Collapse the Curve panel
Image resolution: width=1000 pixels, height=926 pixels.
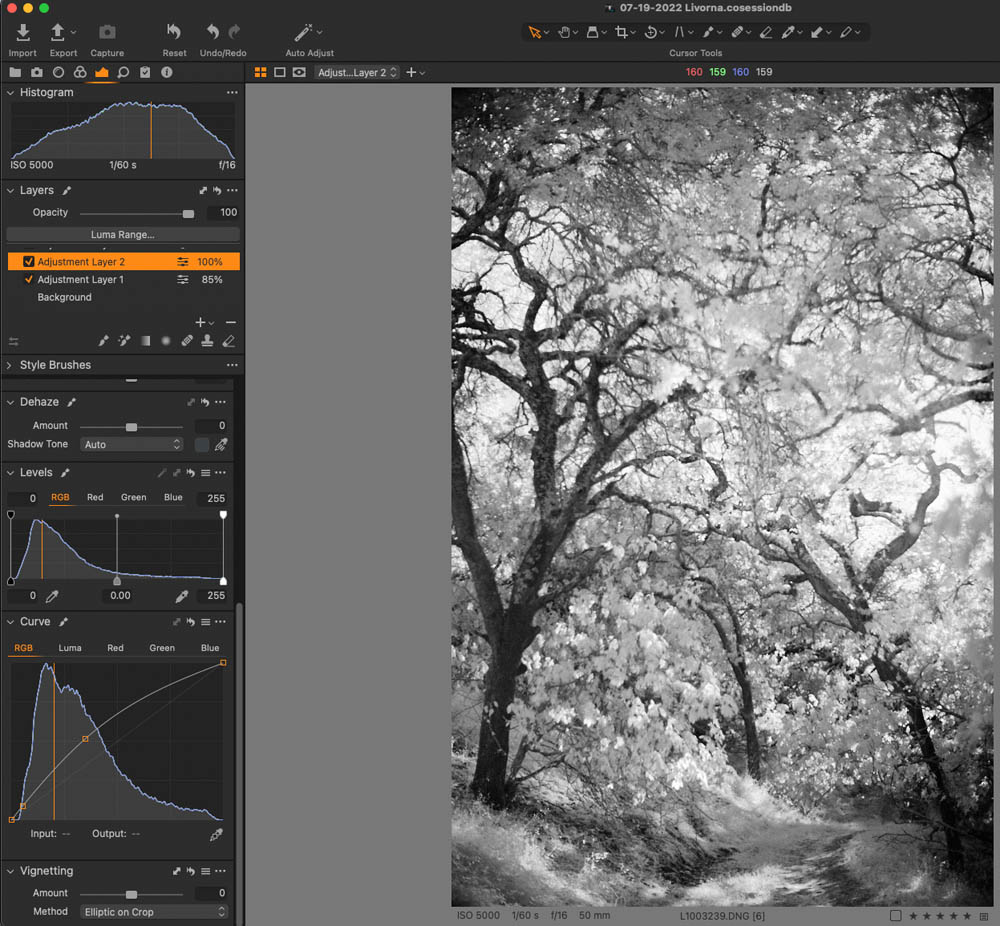point(10,622)
